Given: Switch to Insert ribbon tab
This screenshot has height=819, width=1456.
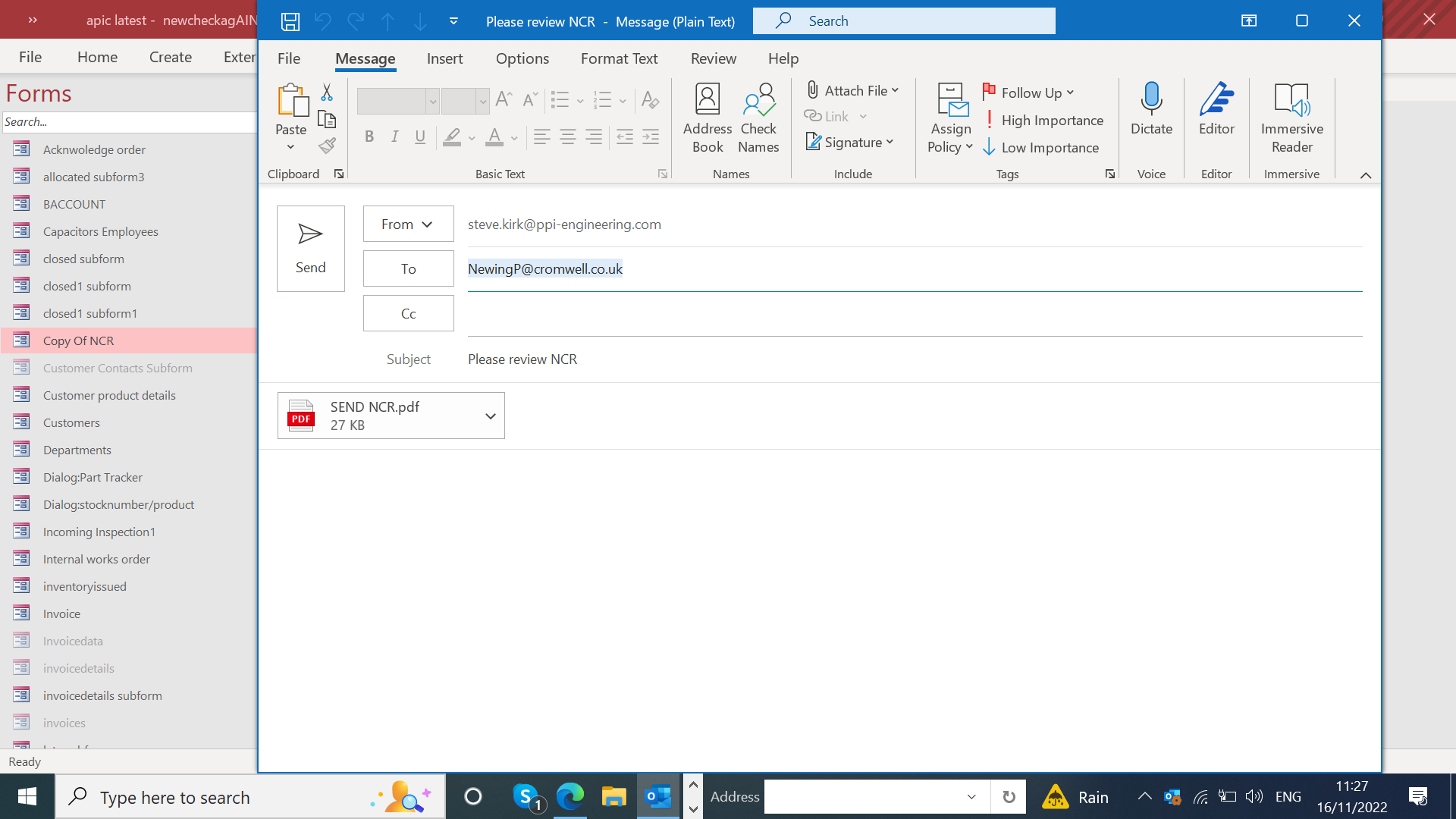Looking at the screenshot, I should 444,58.
